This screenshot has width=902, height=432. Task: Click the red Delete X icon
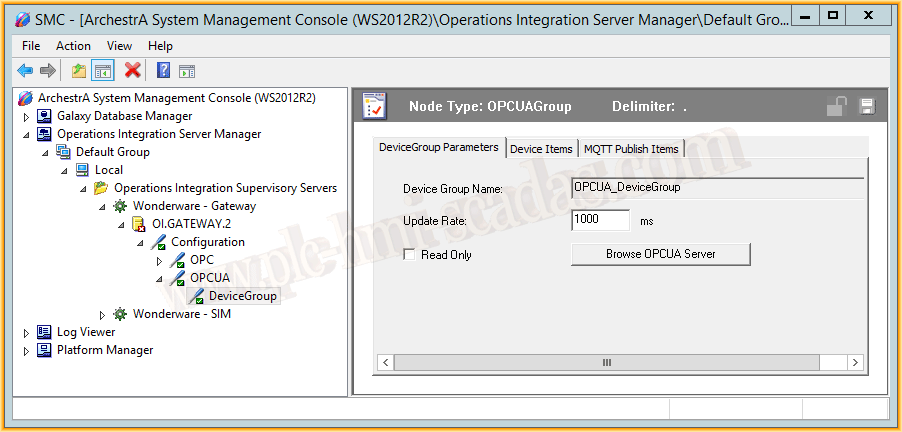point(132,70)
